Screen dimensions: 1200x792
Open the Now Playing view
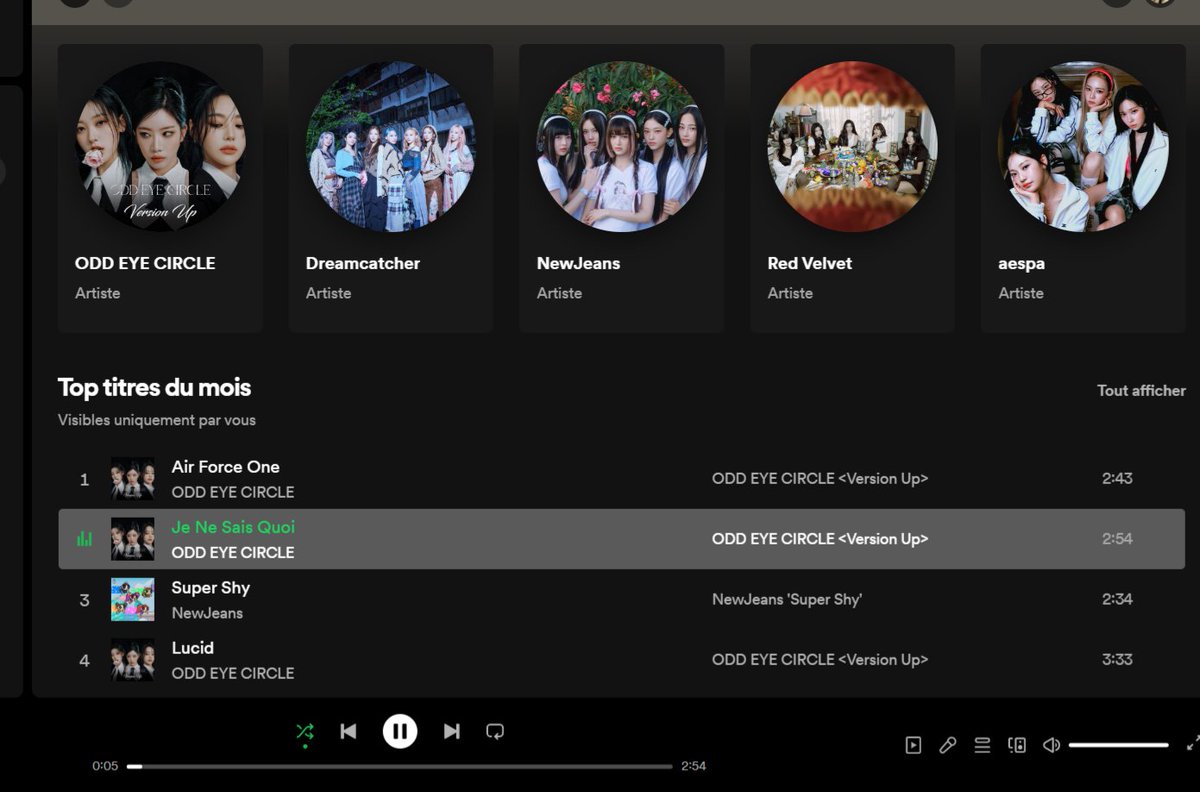[913, 745]
